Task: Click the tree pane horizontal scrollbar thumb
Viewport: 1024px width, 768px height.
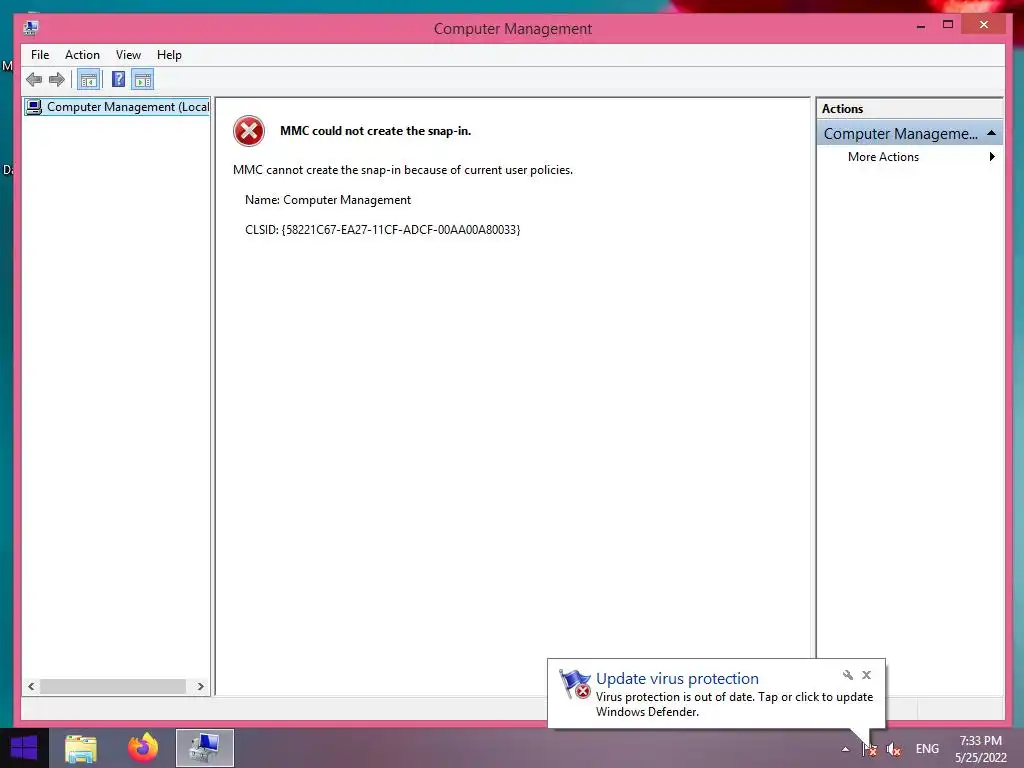Action: tap(112, 686)
